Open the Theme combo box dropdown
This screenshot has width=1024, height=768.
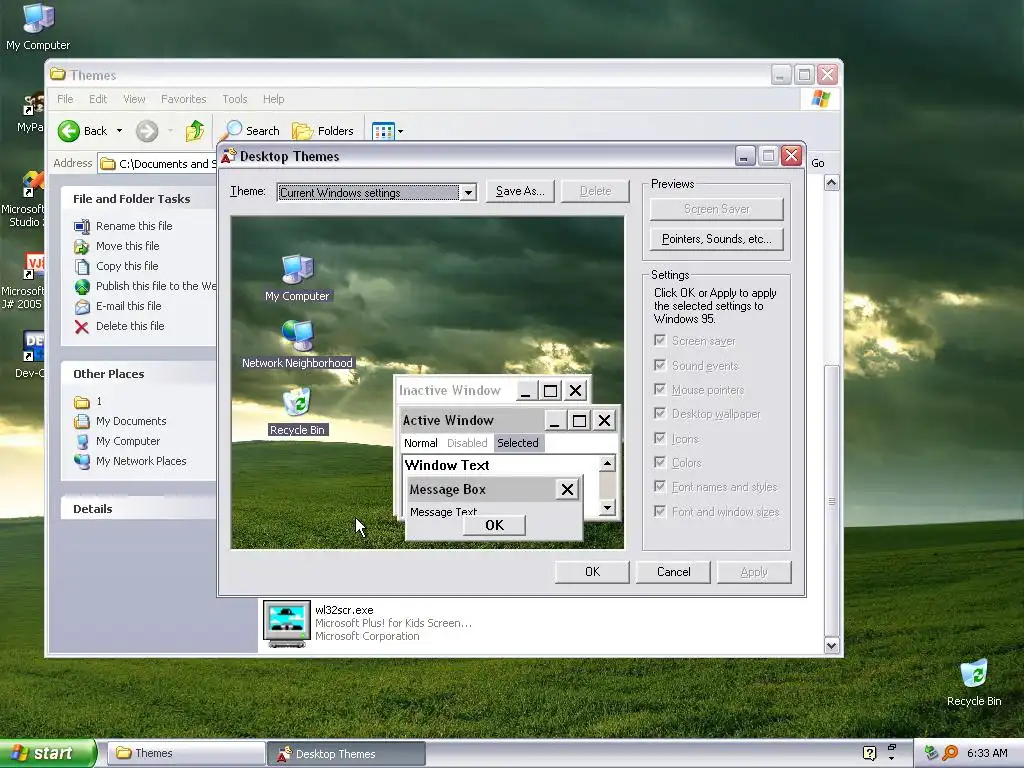468,193
